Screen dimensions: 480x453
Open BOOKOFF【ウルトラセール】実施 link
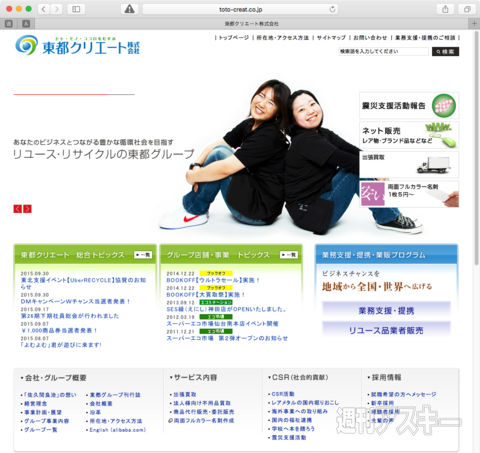[213, 280]
